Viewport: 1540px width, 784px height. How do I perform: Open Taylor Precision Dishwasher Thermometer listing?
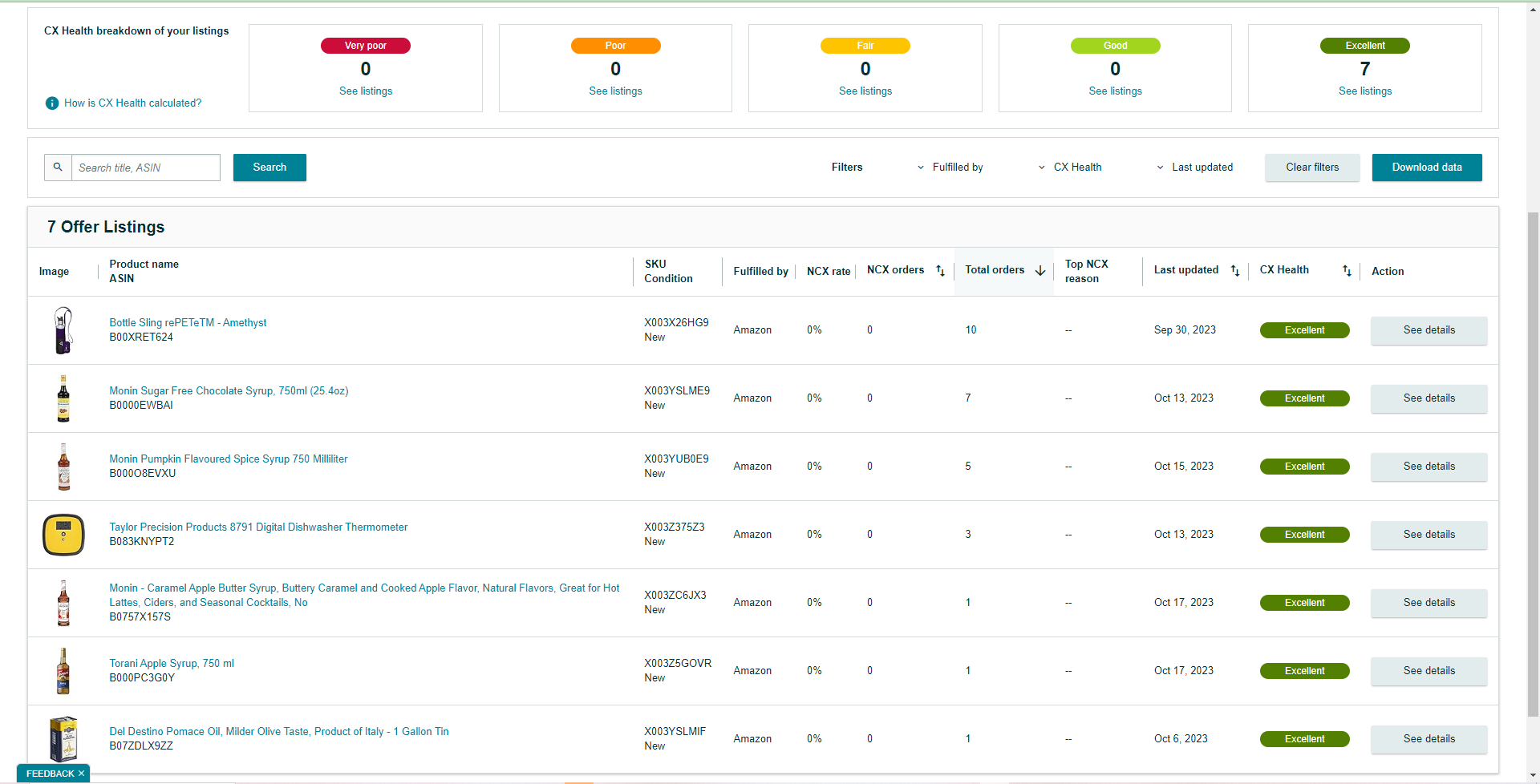(x=258, y=527)
